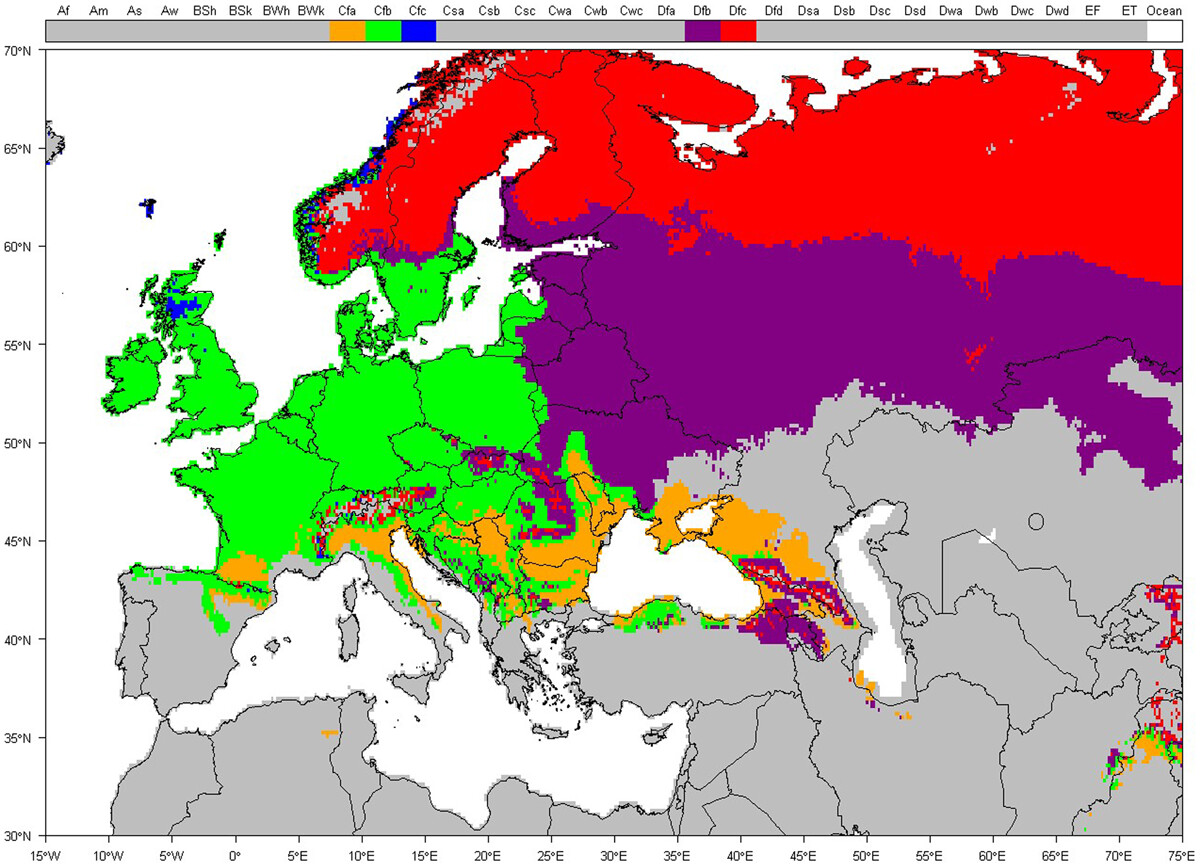The height and width of the screenshot is (868, 1200).
Task: Select the 'Dwd' legend label
Action: [1058, 11]
